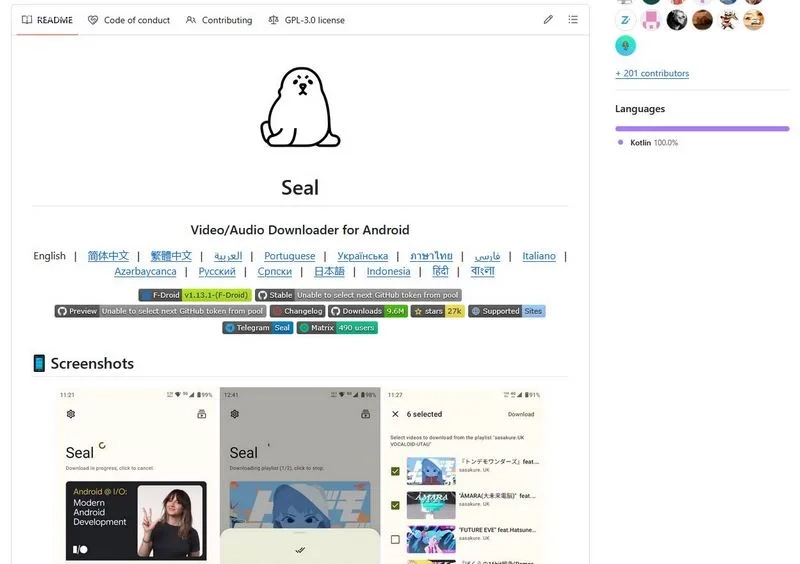Click the stars 27k badge
This screenshot has width=800, height=564.
438,311
